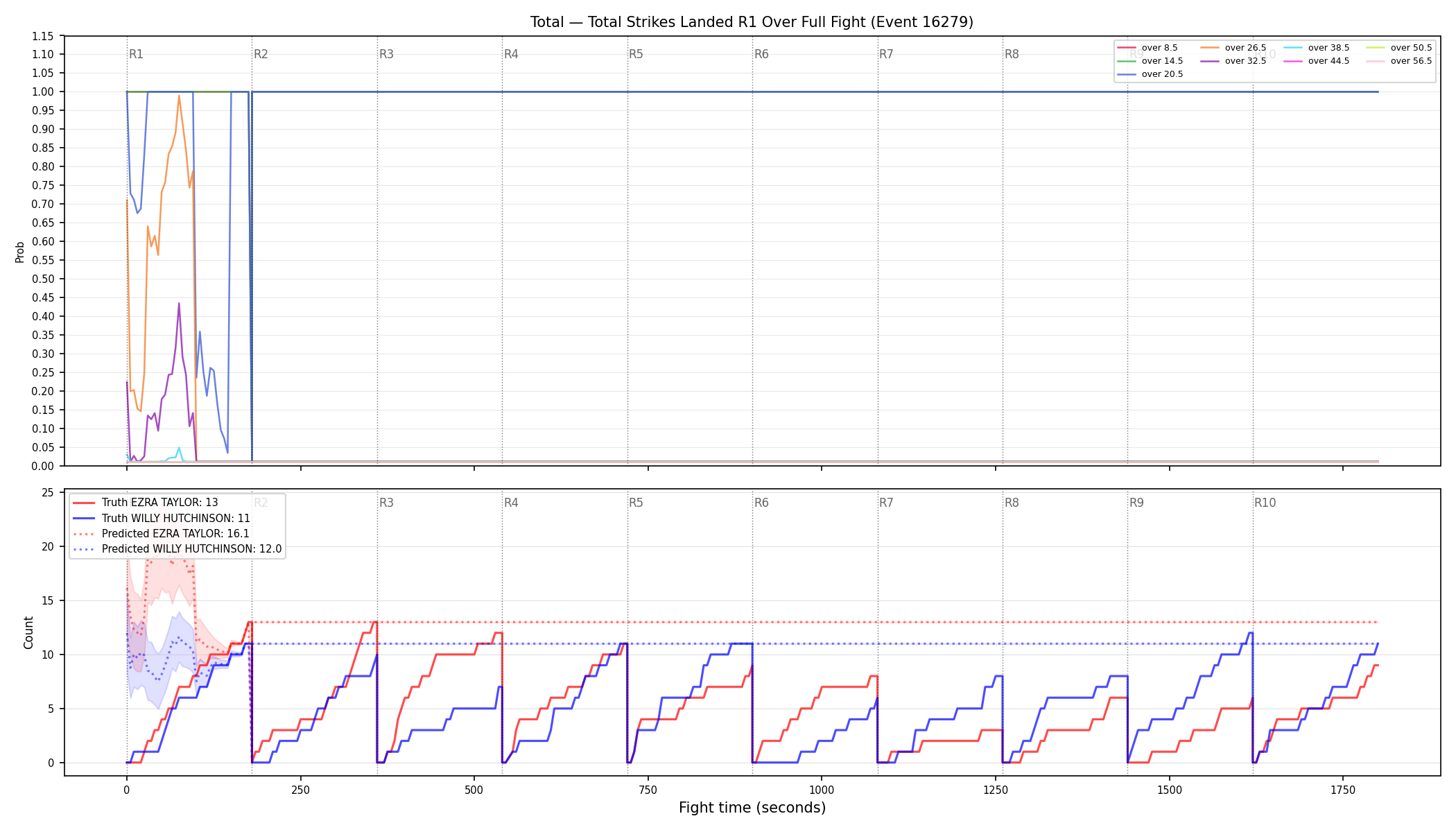Click the 1250 tick label on x-axis
Viewport: 1456px width, 832px height.
996,790
